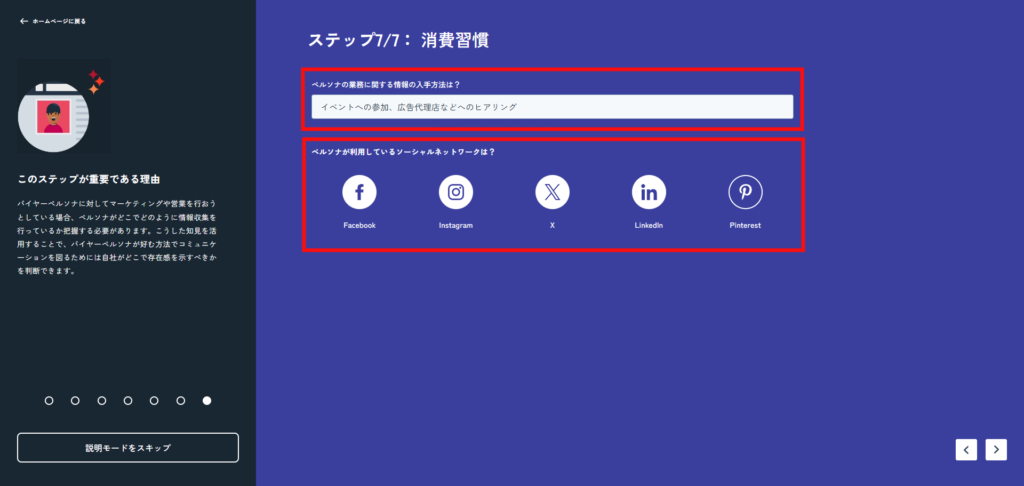This screenshot has height=486, width=1024.
Task: Click the LinkedIn text label
Action: click(648, 225)
